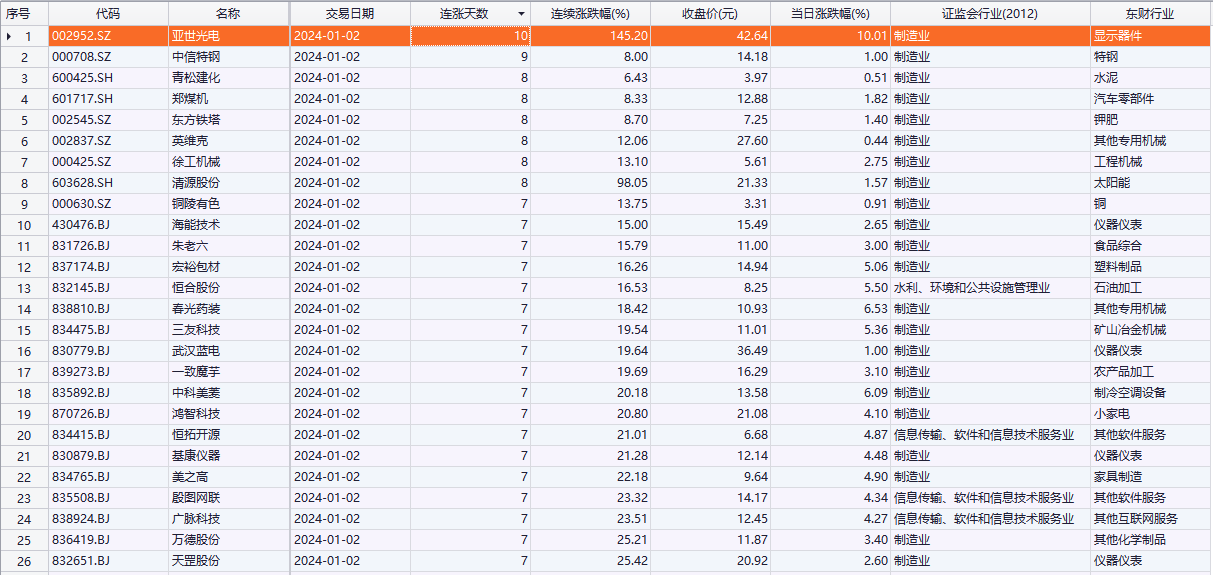Click the 序号 column header

18,14
